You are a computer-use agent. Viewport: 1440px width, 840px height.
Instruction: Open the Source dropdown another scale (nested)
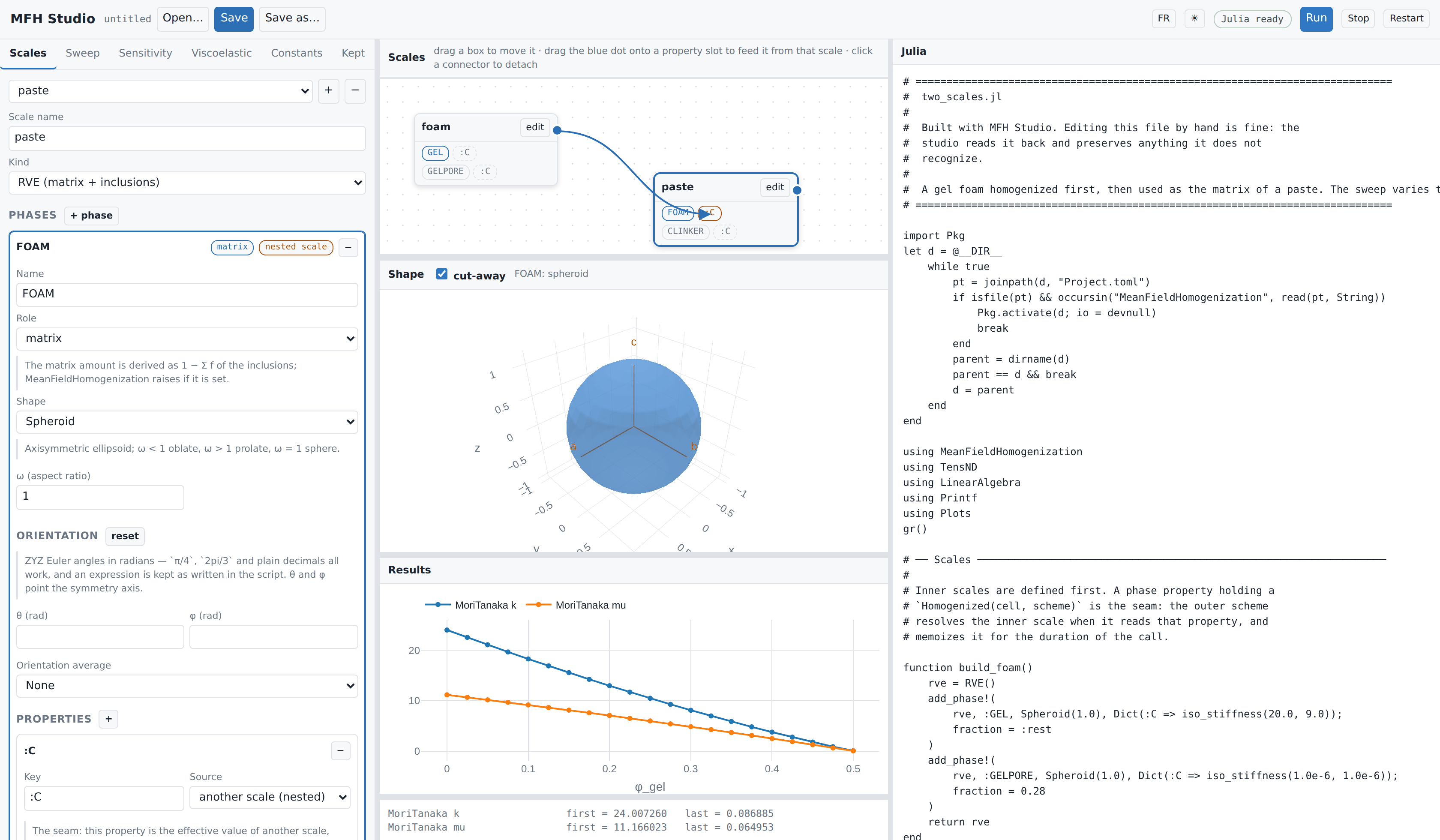[270, 797]
